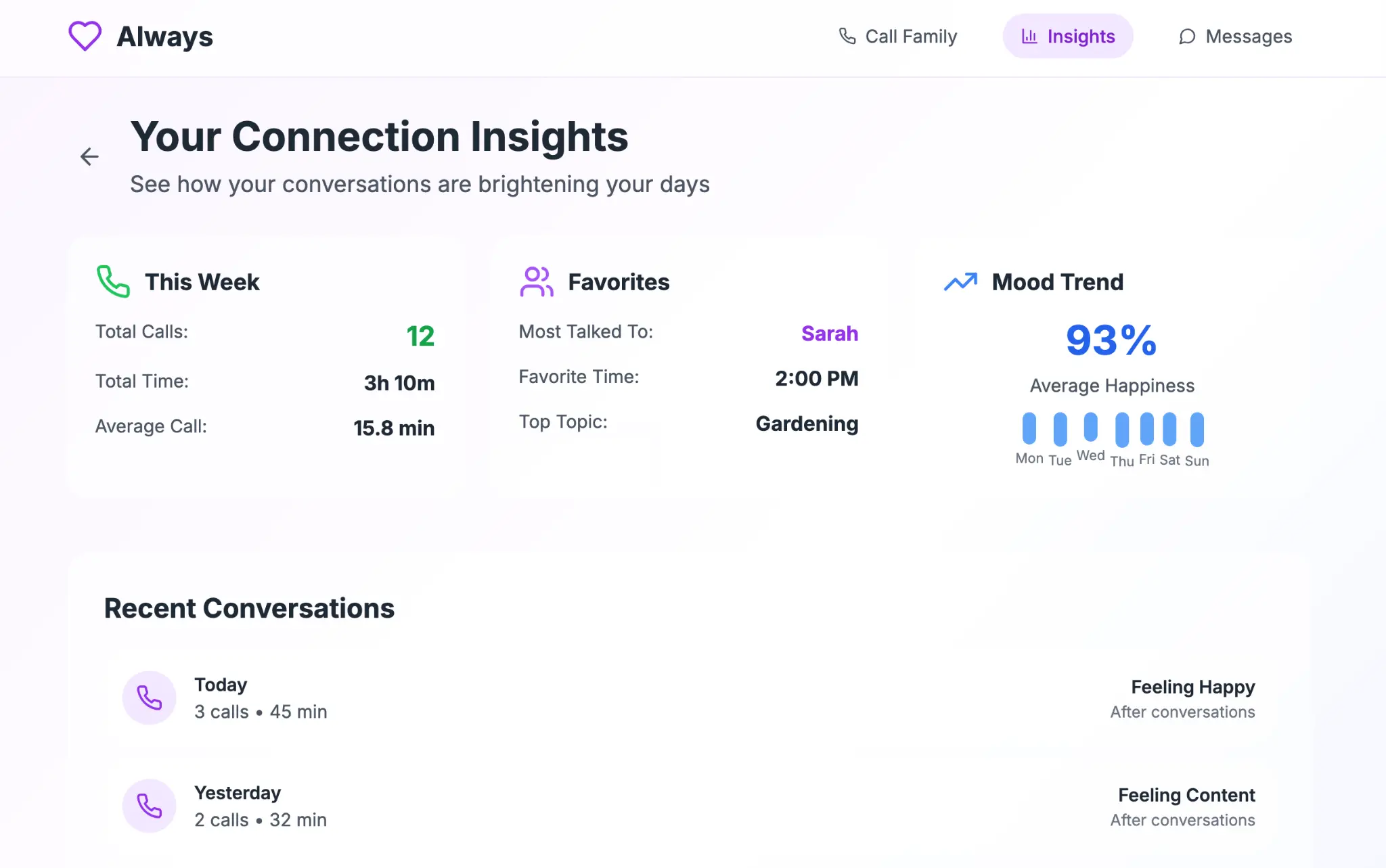Open the Call Family tab
This screenshot has height=868, width=1386.
tap(897, 36)
